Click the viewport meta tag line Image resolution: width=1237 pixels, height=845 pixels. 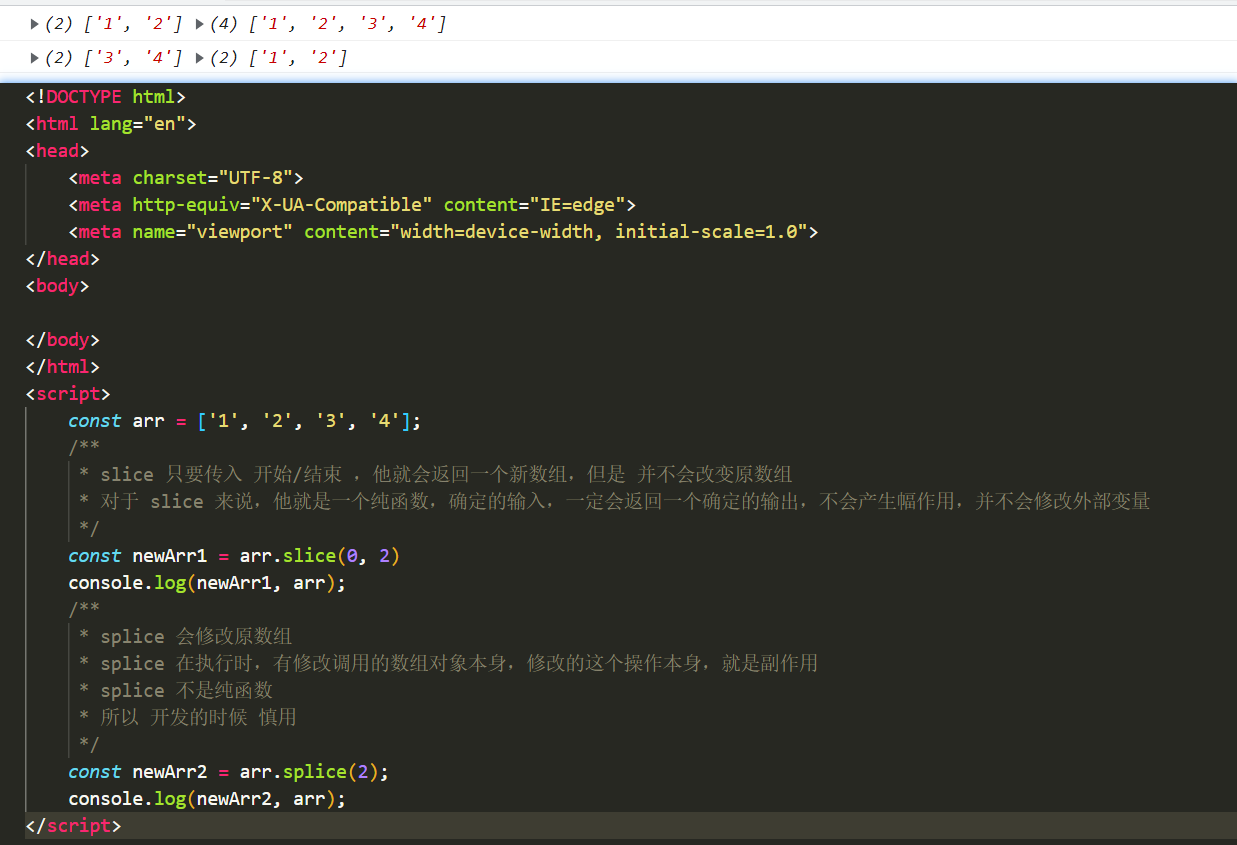point(443,232)
